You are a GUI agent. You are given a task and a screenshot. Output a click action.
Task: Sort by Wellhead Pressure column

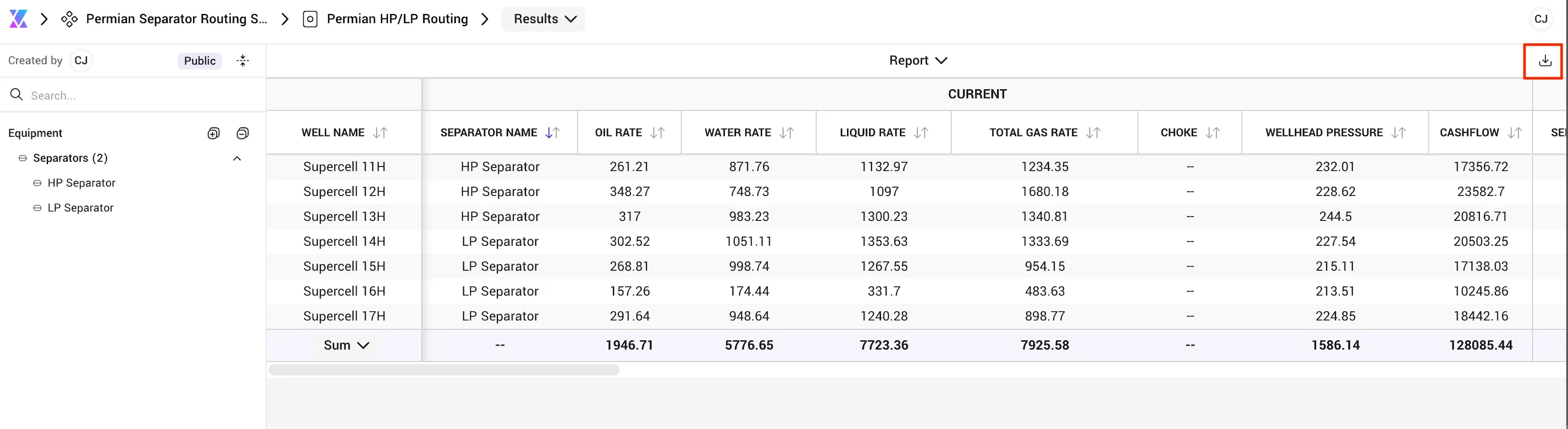point(1399,133)
